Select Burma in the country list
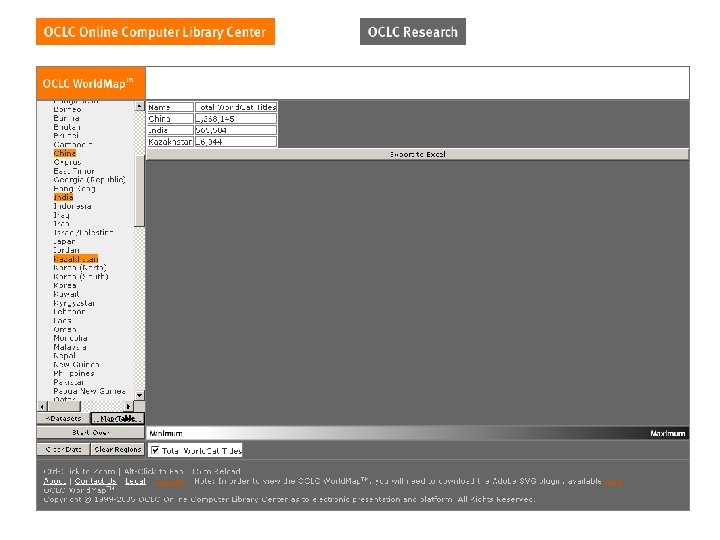 66,118
